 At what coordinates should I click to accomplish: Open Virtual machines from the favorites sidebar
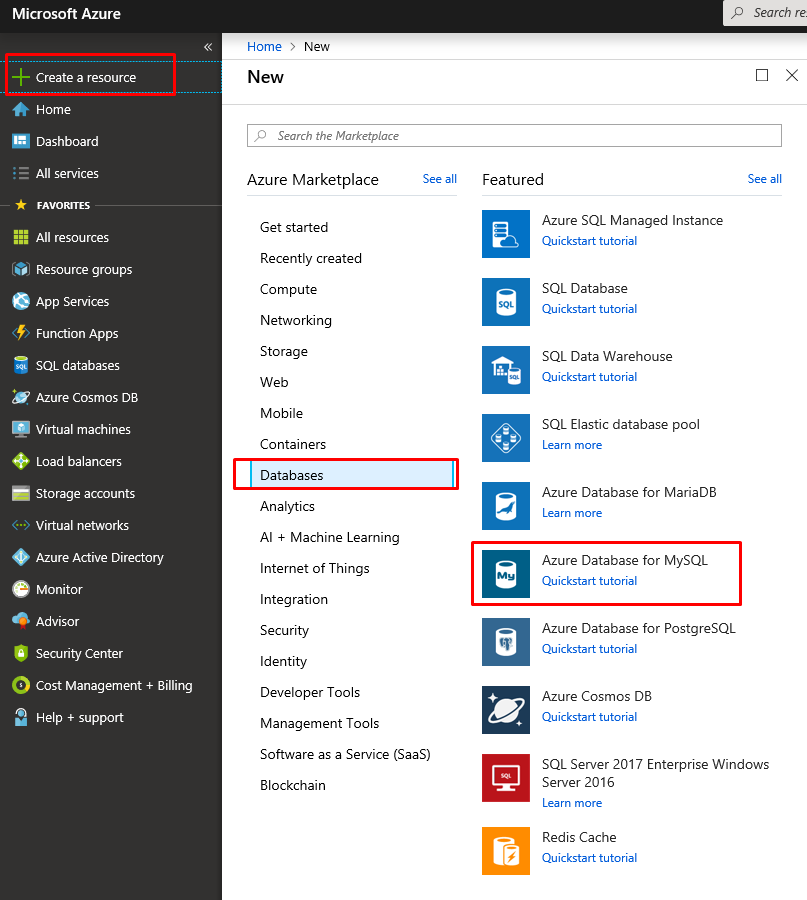click(83, 429)
